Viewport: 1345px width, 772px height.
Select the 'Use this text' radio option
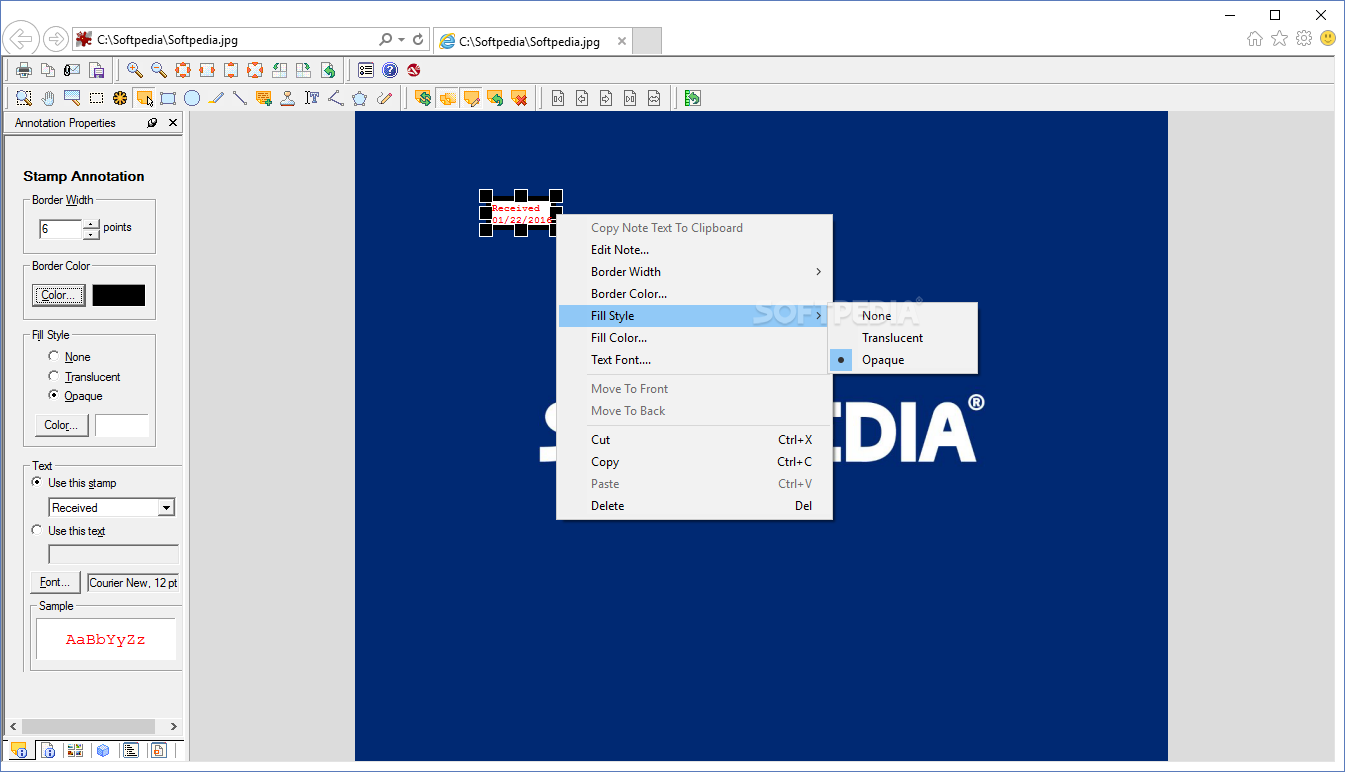point(37,530)
